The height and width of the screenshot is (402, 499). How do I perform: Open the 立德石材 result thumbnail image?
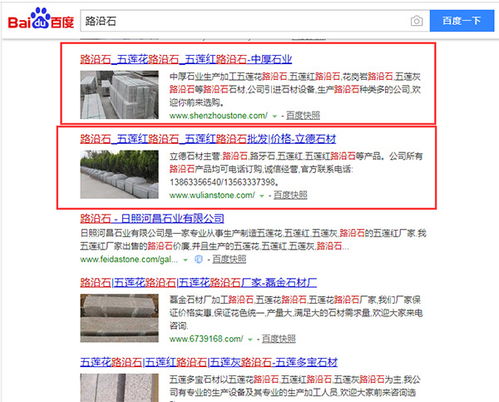pos(119,174)
